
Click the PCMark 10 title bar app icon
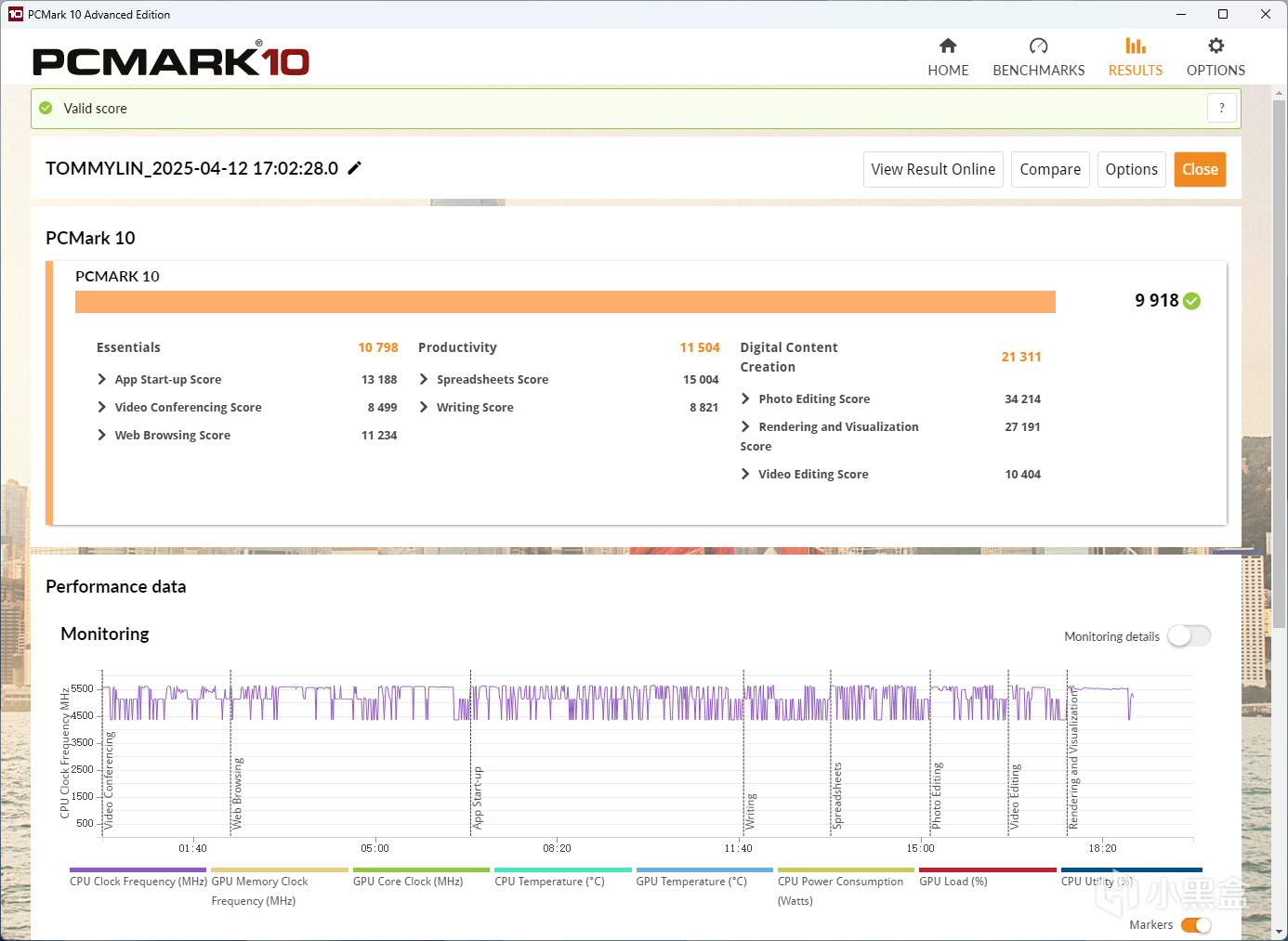click(x=15, y=14)
